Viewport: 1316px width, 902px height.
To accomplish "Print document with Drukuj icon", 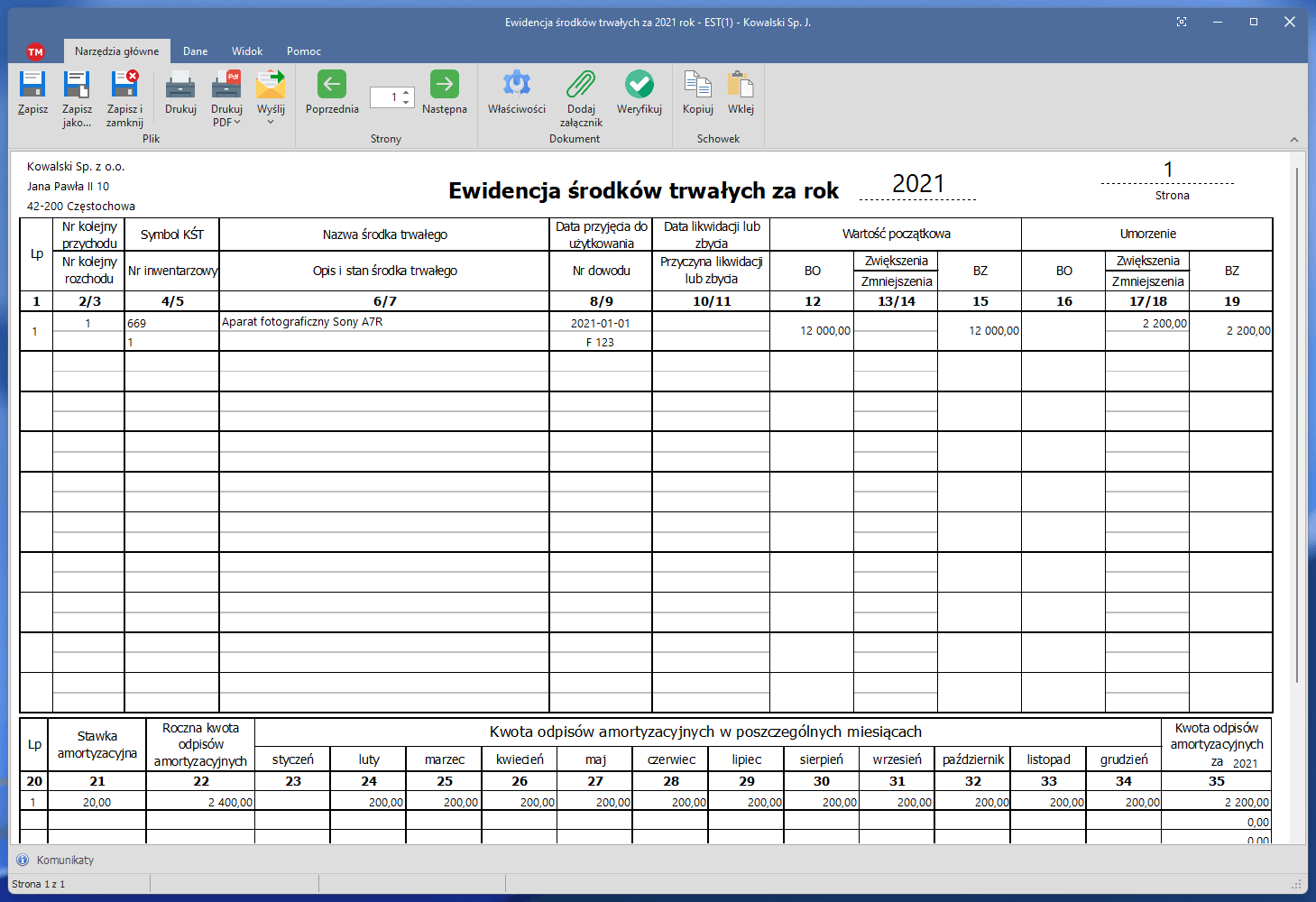I will tap(180, 86).
